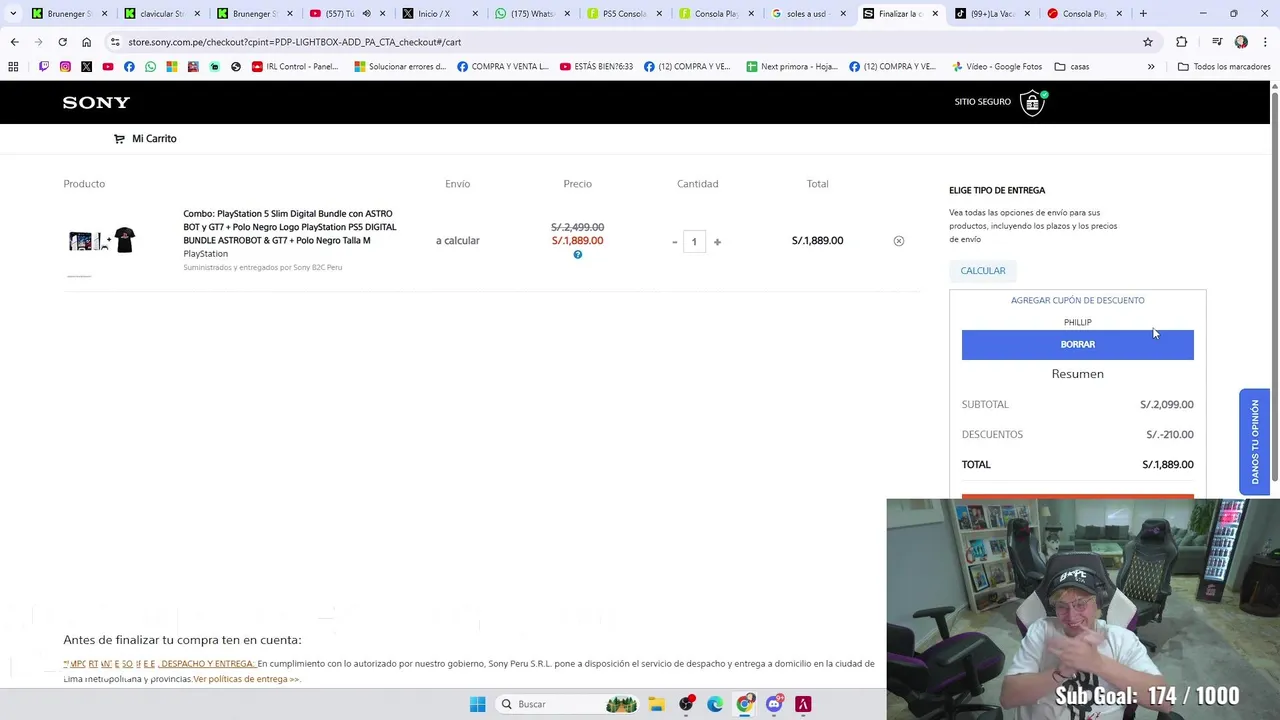The width and height of the screenshot is (1280, 720).
Task: Expand hidden bookmarks with the chevron
Action: 1151,67
